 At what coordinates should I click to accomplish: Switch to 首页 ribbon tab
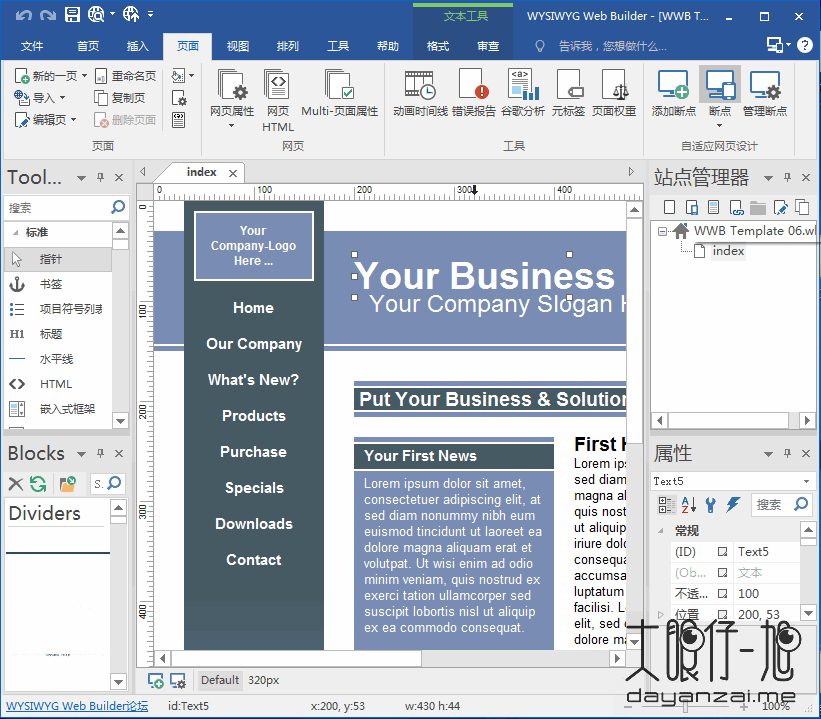tap(88, 46)
